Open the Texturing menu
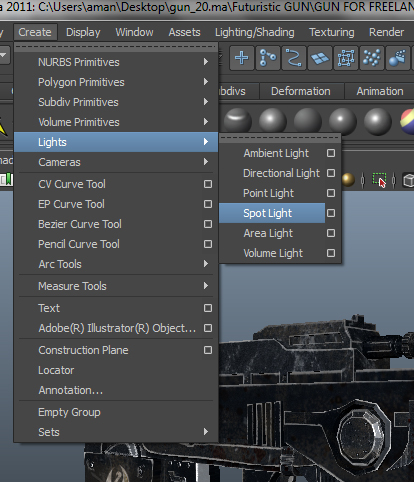The width and height of the screenshot is (414, 482). coord(332,32)
